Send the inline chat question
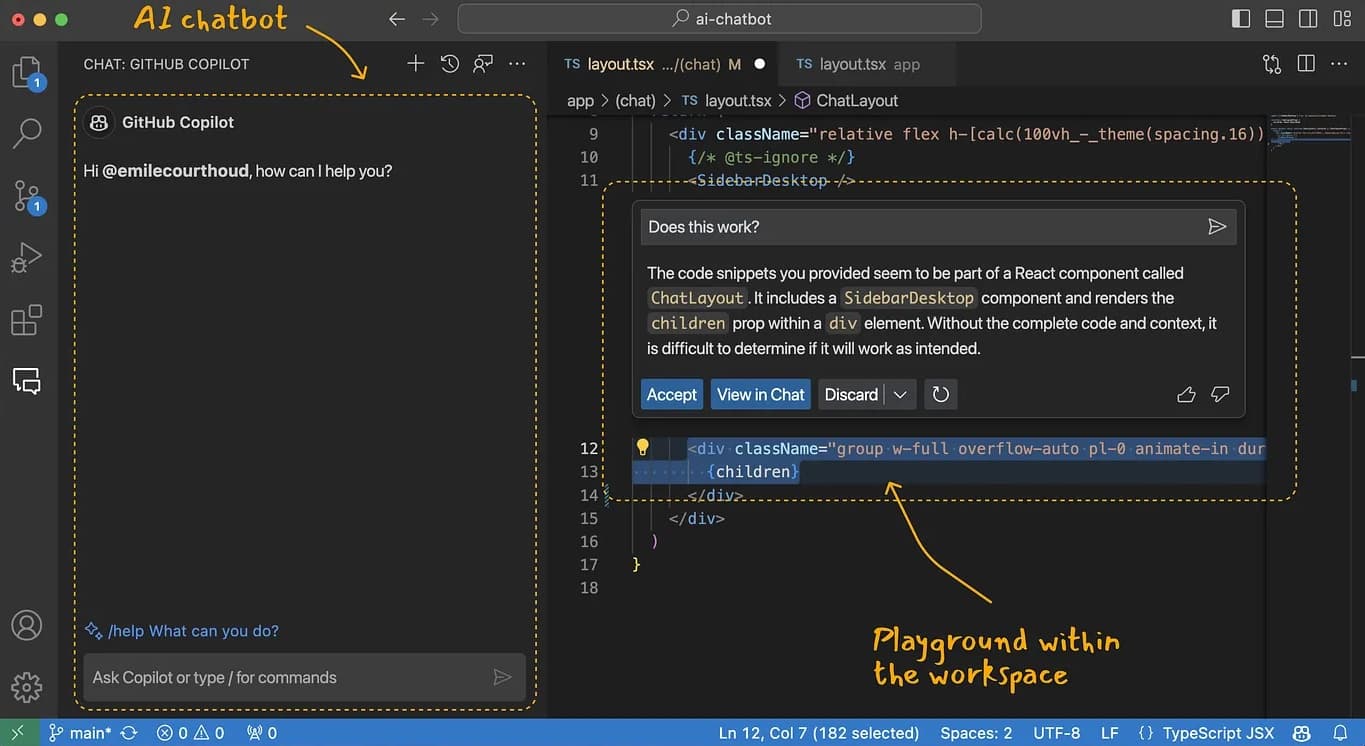 pos(1217,227)
